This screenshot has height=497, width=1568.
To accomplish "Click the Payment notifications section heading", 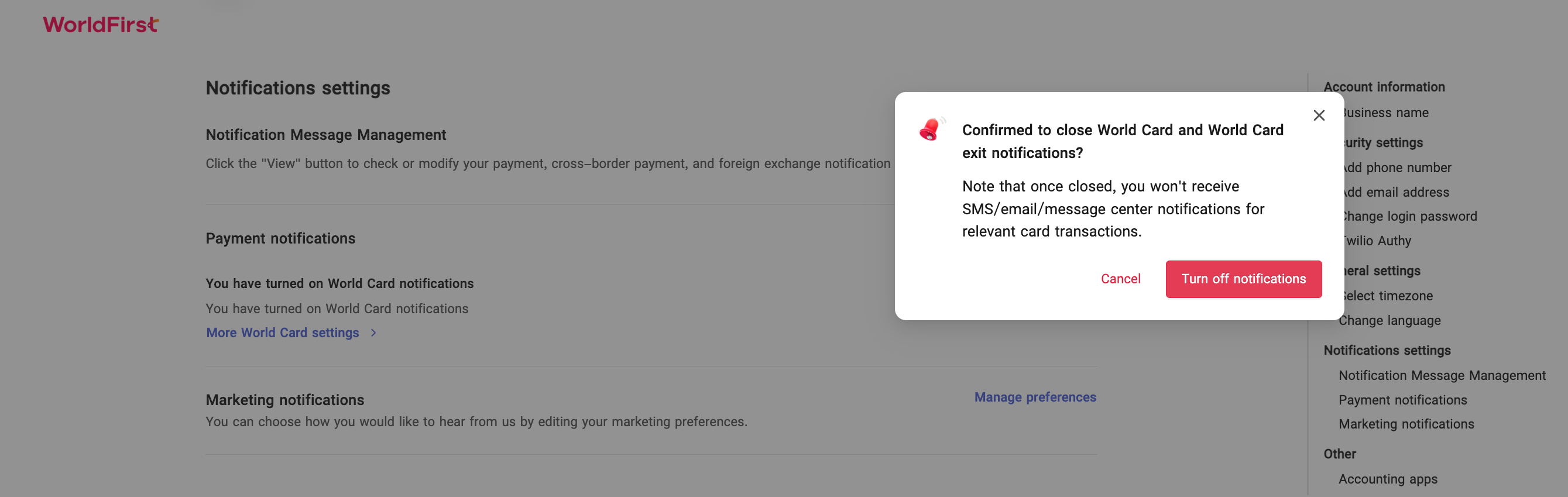I will click(x=280, y=238).
